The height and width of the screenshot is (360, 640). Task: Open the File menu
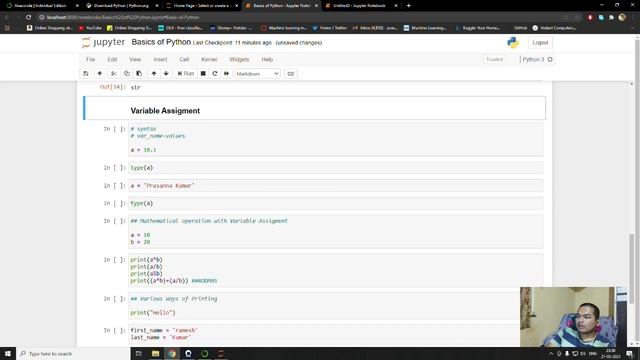pos(91,59)
